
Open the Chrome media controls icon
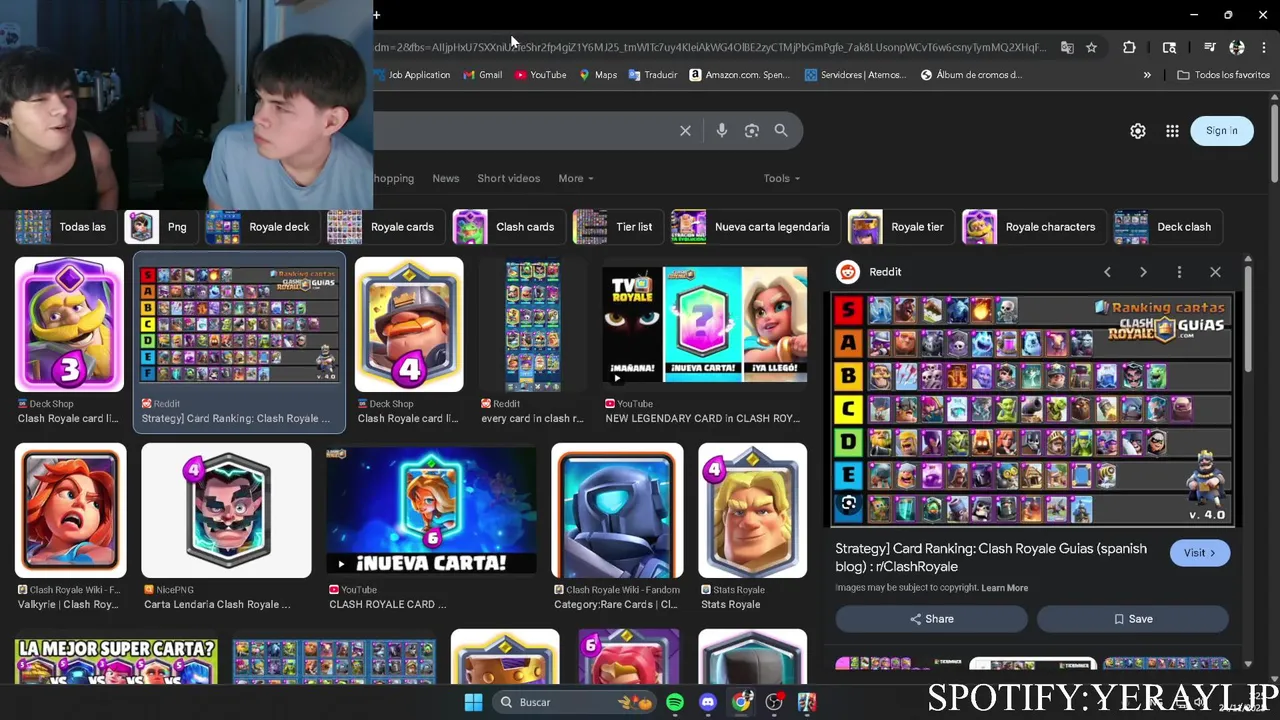click(x=1209, y=47)
